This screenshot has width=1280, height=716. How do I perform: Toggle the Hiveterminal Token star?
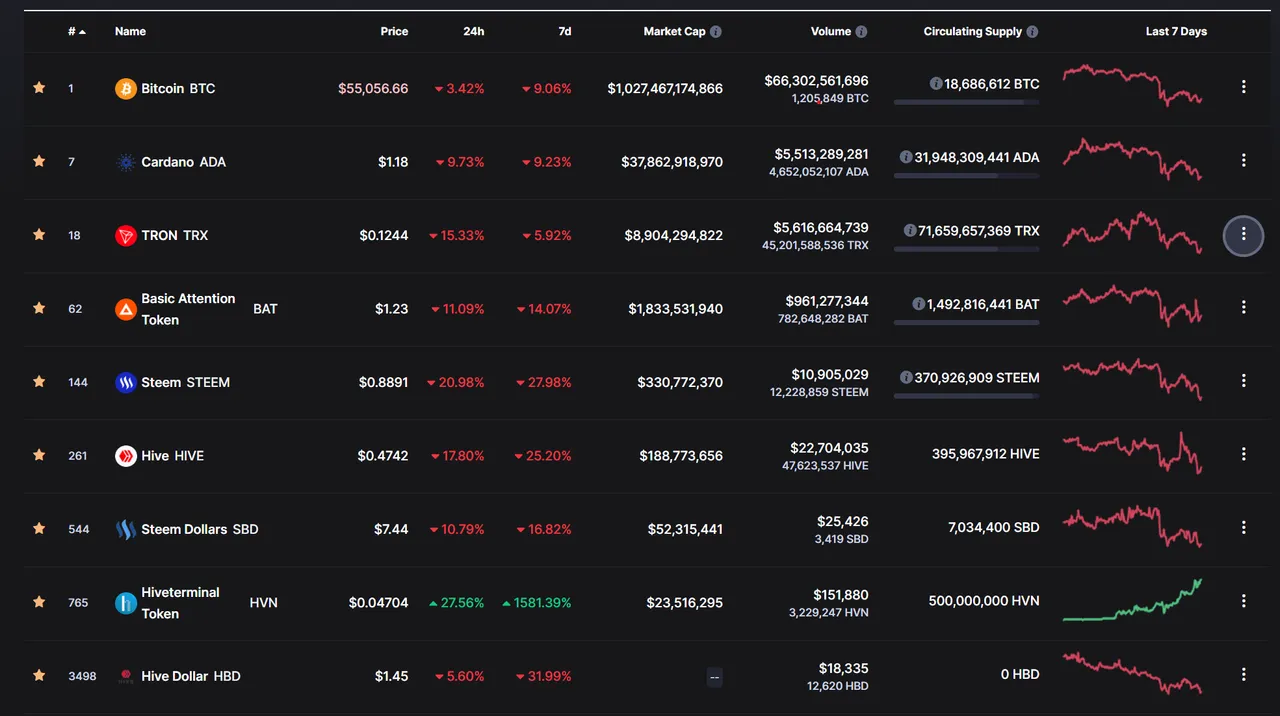(39, 602)
